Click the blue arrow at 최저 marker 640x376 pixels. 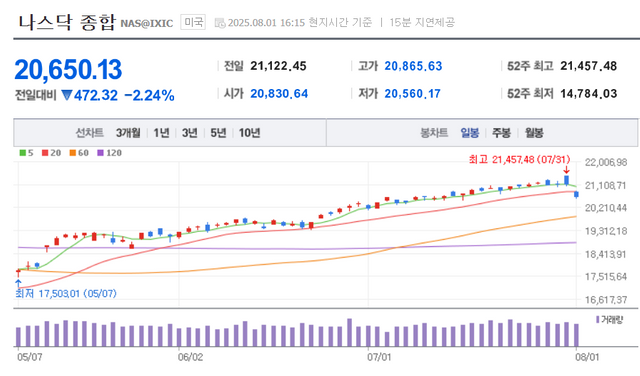[x=18, y=283]
